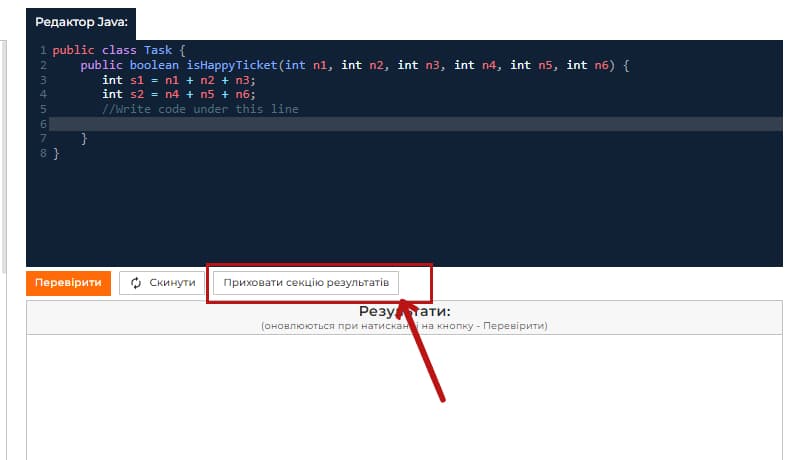Click the boolean keyword on line 2
The width and height of the screenshot is (800, 460).
(154, 65)
